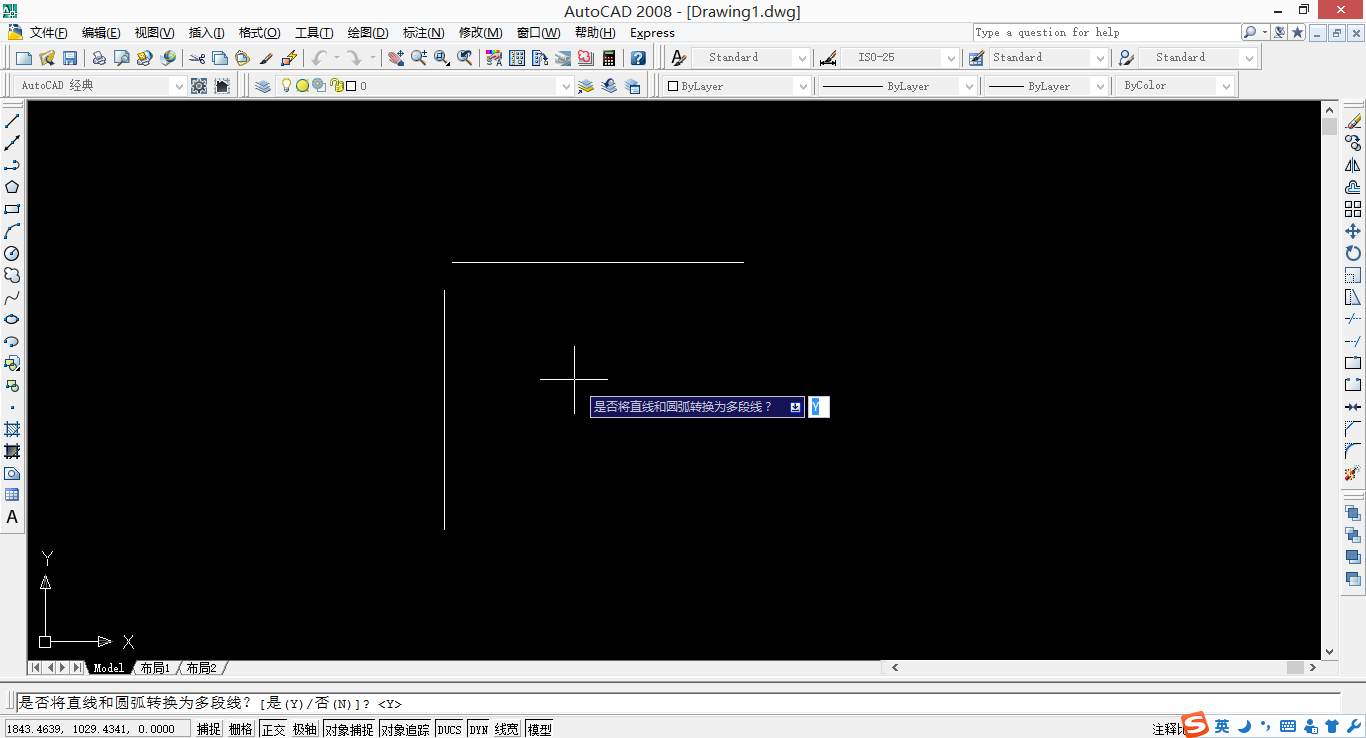The image size is (1366, 738).
Task: Activate the Pan realtime hand icon
Action: pyautogui.click(x=396, y=58)
